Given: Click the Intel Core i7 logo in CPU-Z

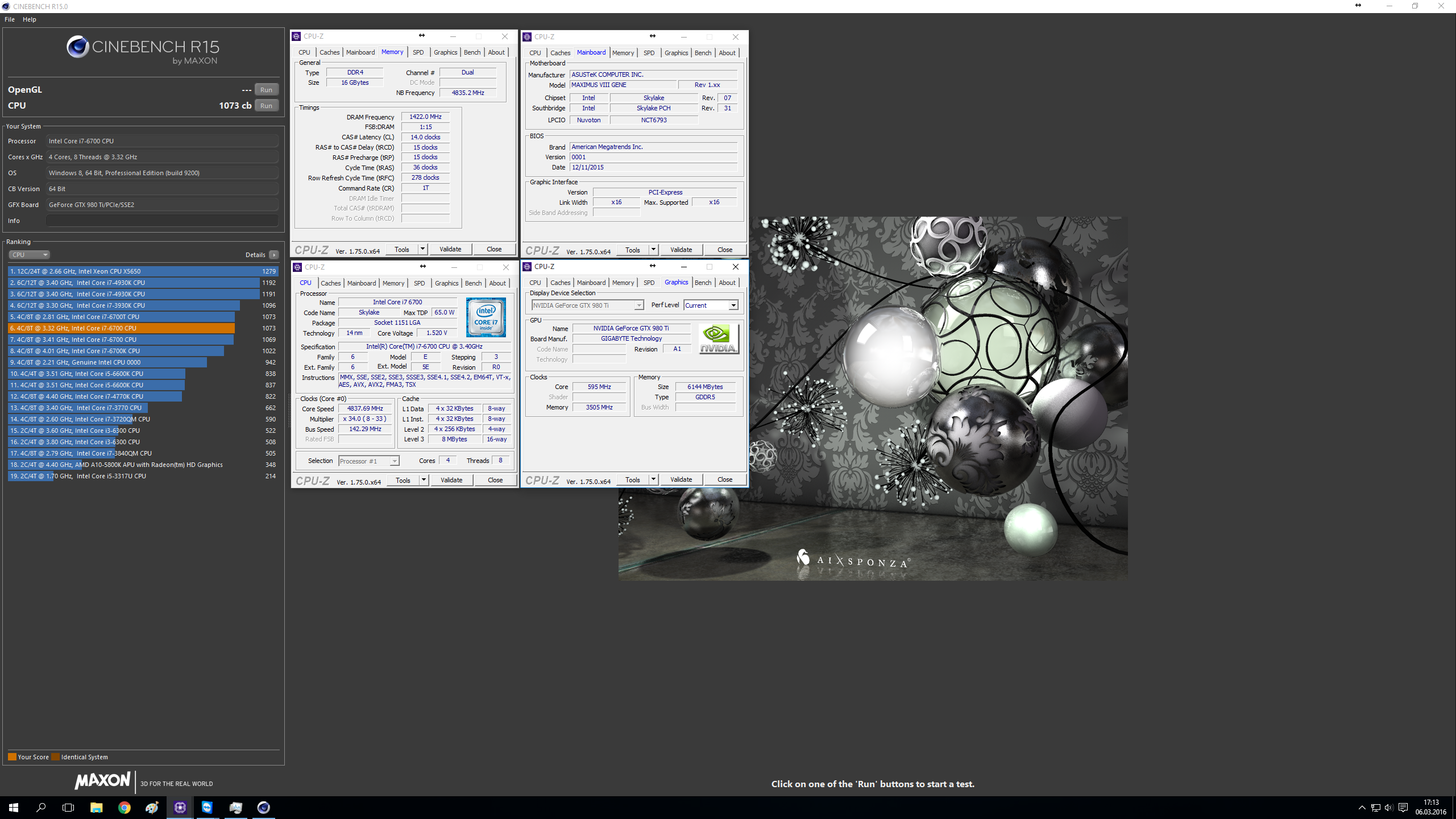Looking at the screenshot, I should (x=486, y=317).
